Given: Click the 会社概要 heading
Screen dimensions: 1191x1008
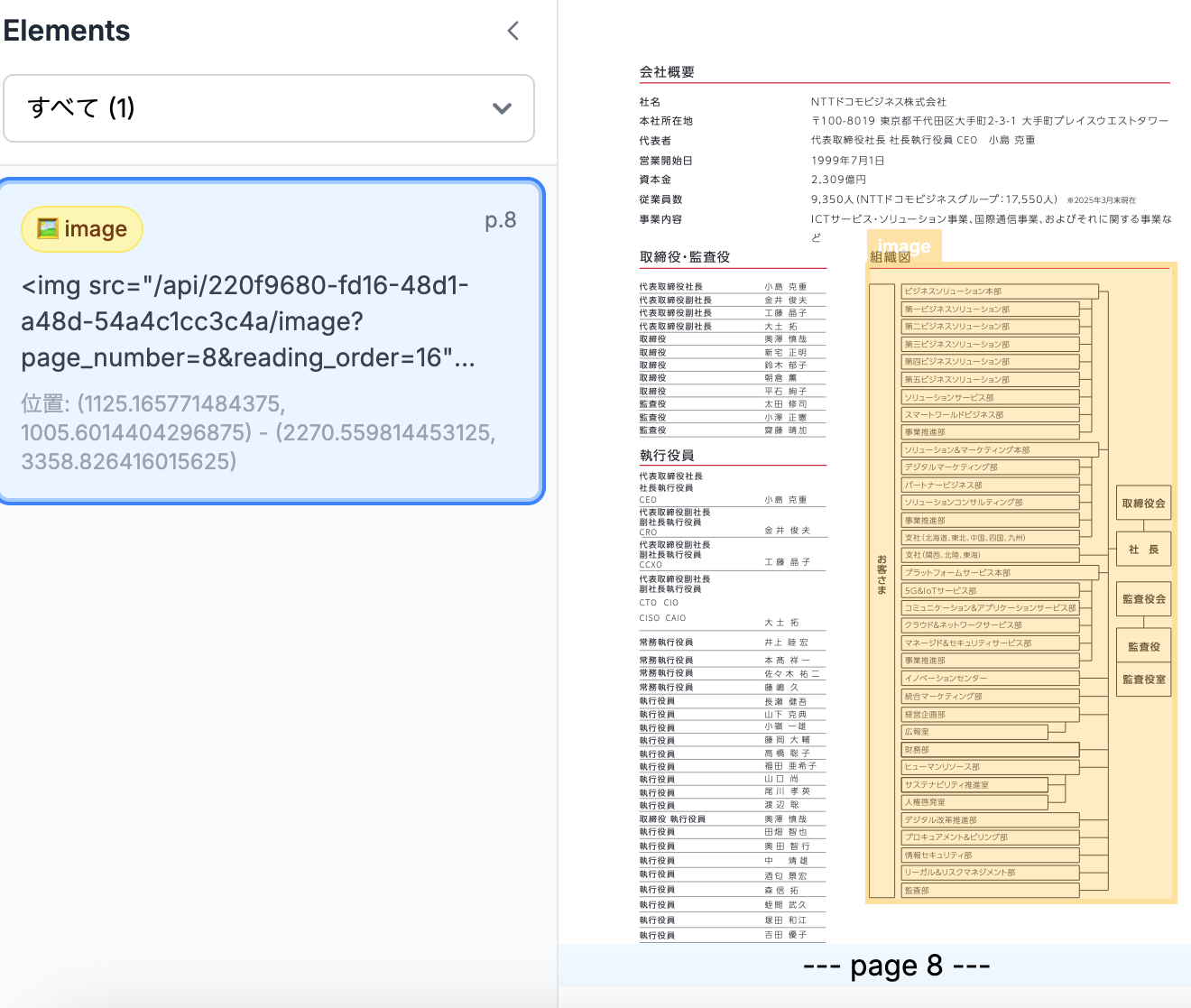Looking at the screenshot, I should pyautogui.click(x=667, y=72).
